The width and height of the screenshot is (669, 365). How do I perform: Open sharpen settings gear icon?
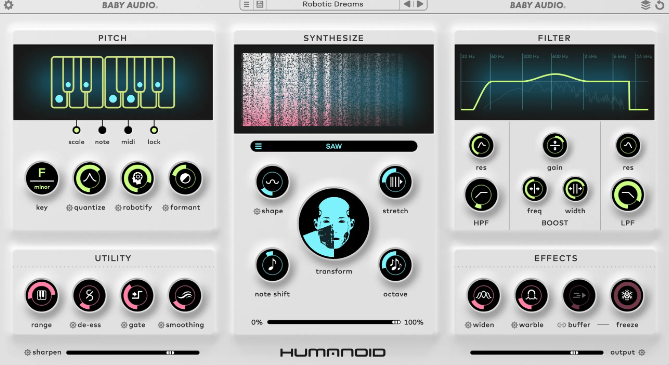click(x=27, y=353)
